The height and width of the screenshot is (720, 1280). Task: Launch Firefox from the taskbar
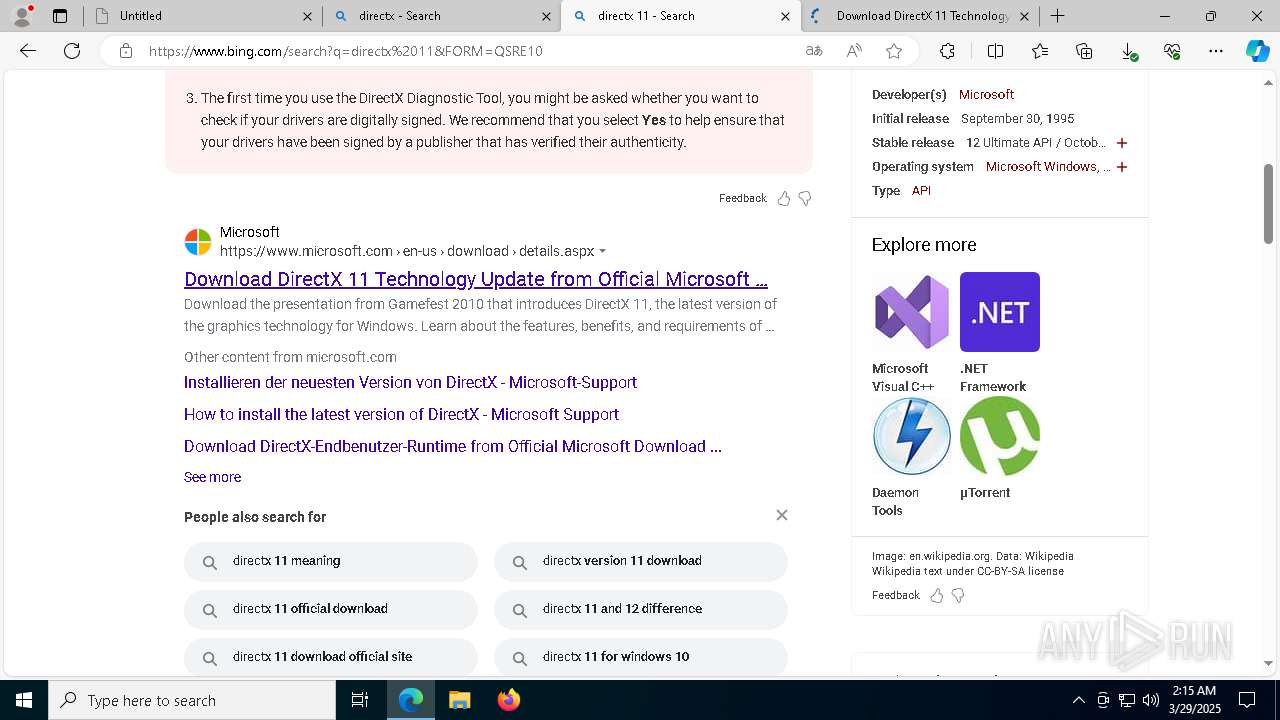point(508,700)
